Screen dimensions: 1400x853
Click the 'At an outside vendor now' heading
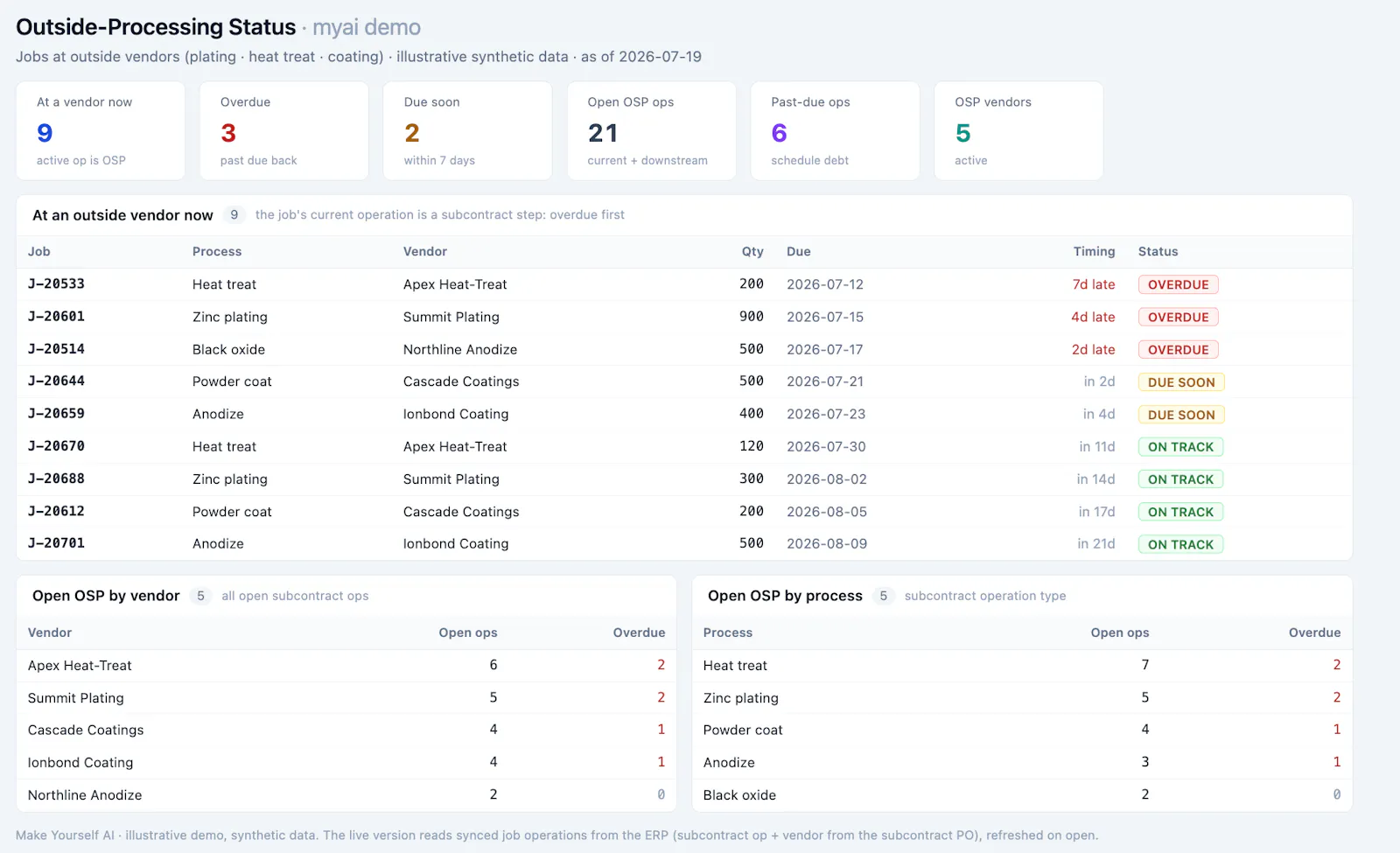pyautogui.click(x=122, y=215)
